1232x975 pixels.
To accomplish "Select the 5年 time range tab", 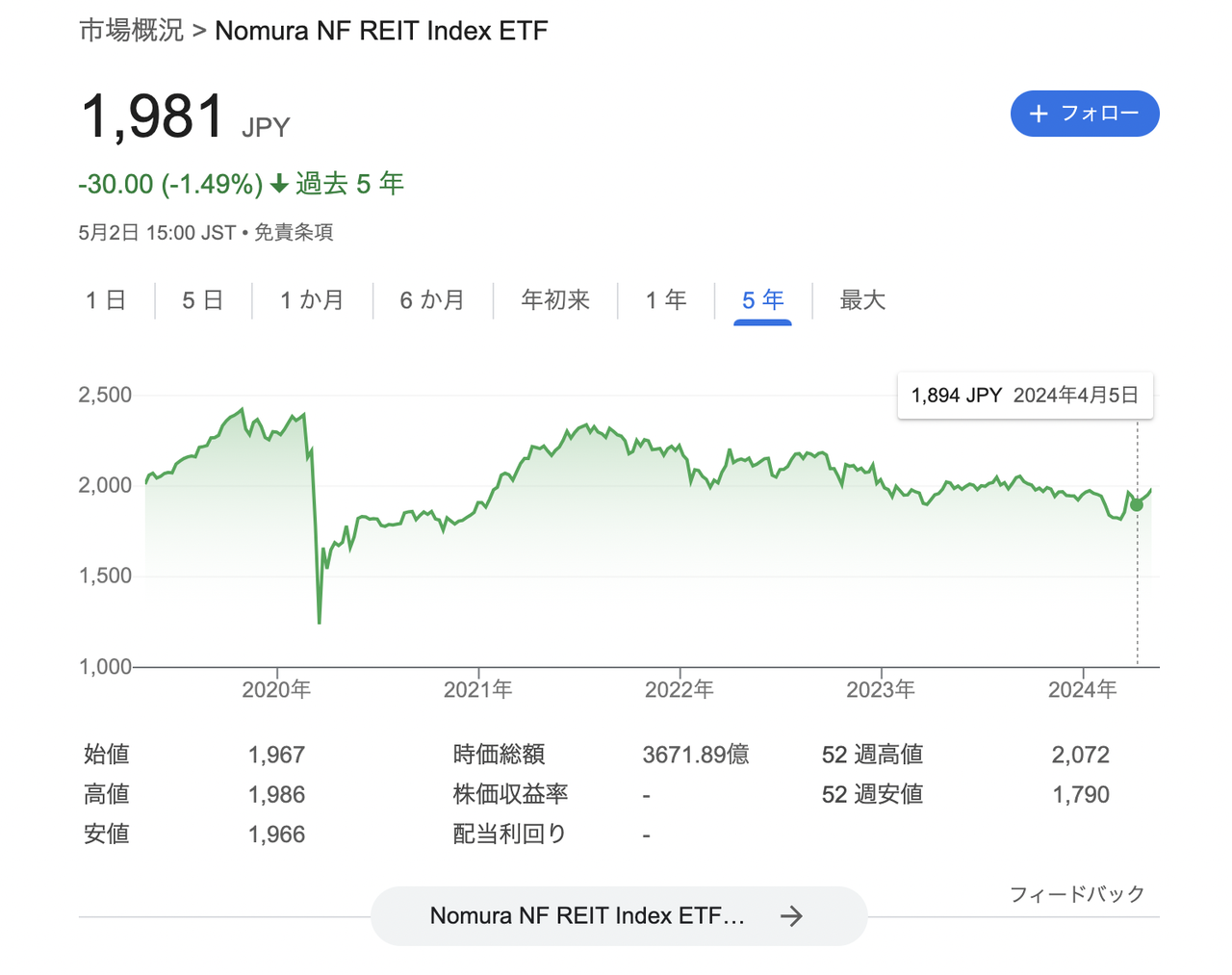I will coord(762,300).
